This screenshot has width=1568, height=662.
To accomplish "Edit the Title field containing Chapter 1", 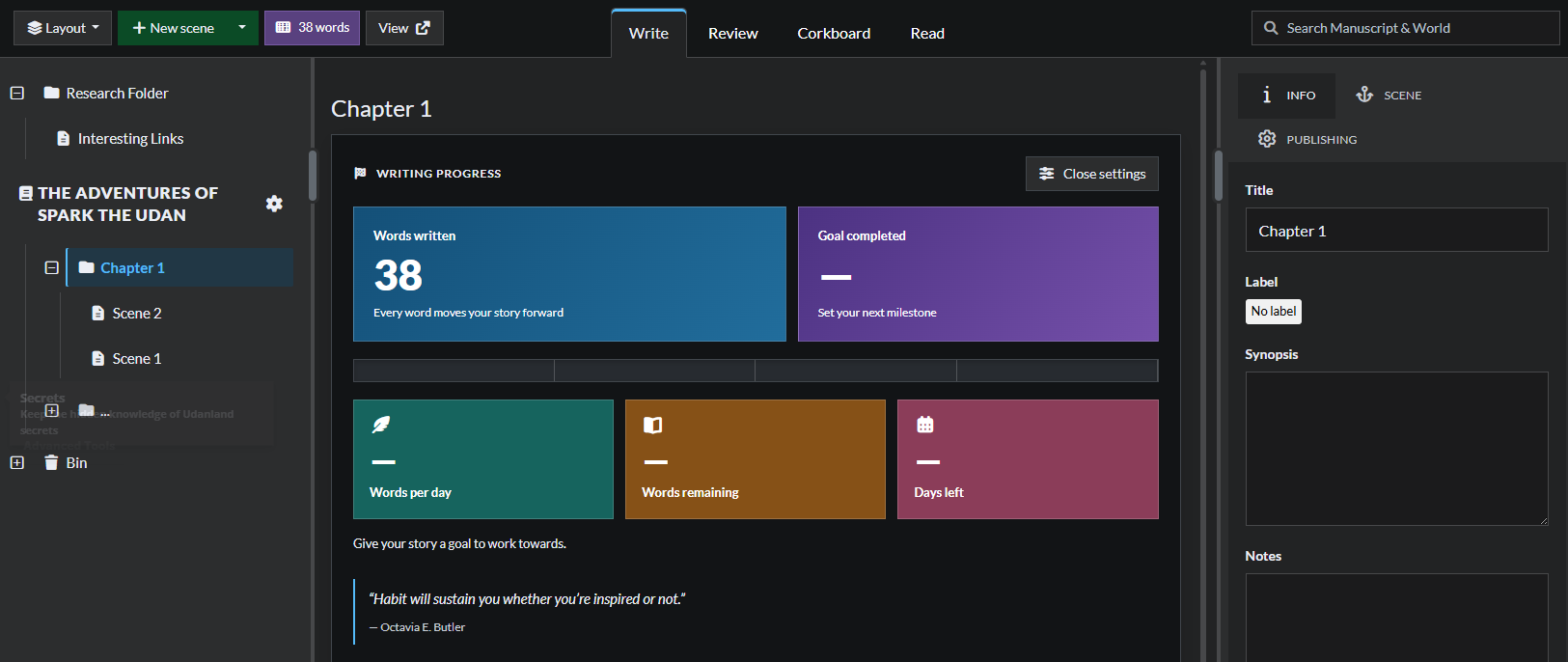I will (1396, 231).
